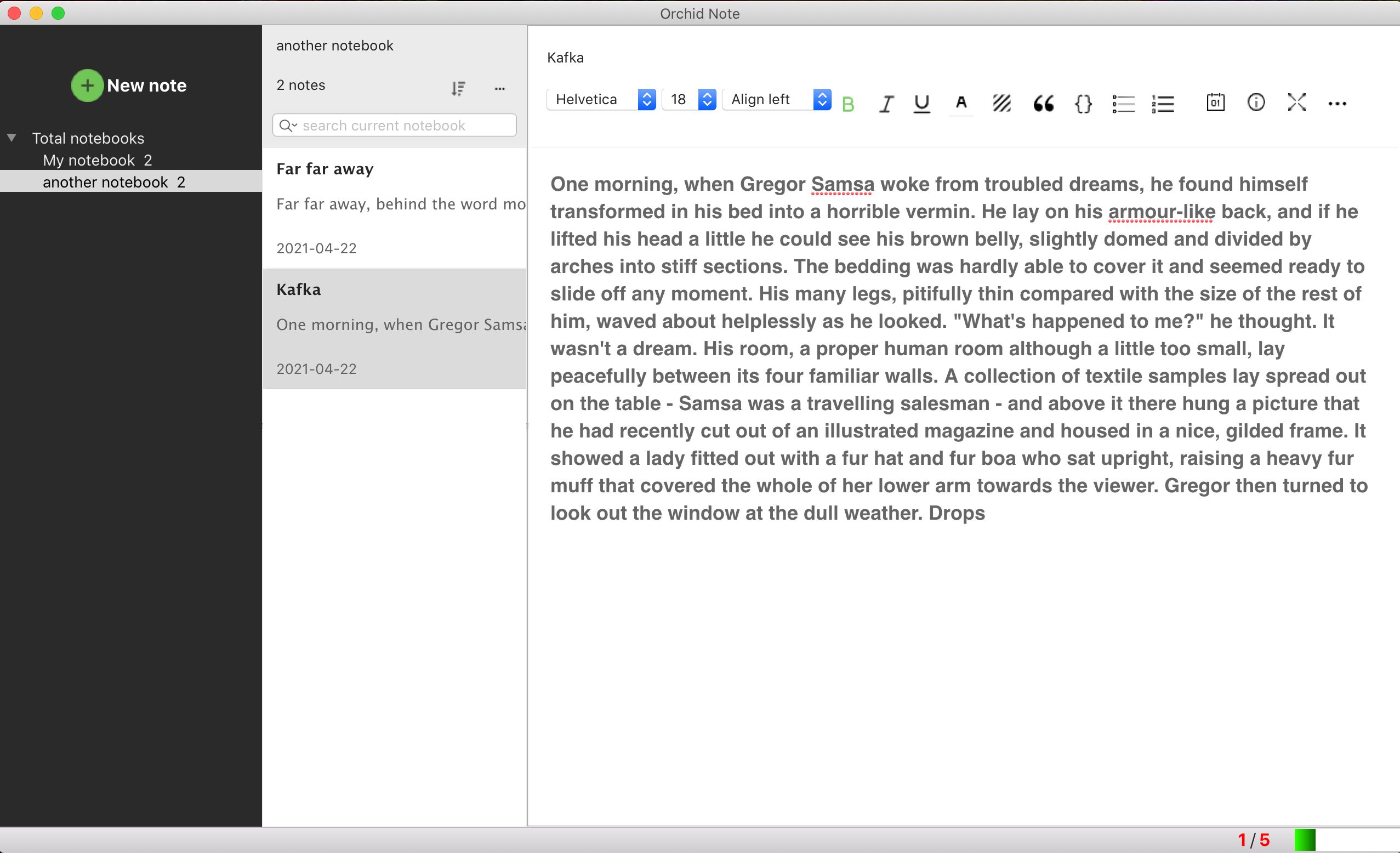Toggle italic formatting

[x=886, y=104]
